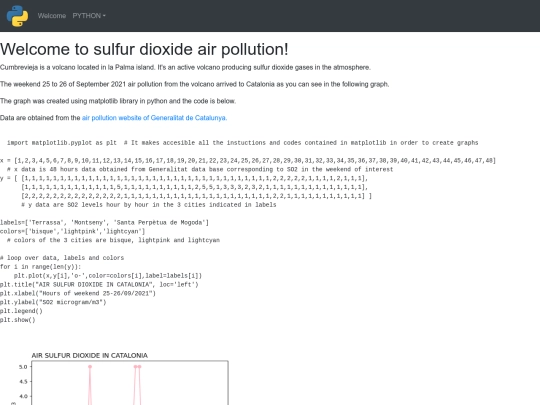The width and height of the screenshot is (540, 405).
Task: Click the third y data row starting with 2,2,2
Action: coord(196,196)
